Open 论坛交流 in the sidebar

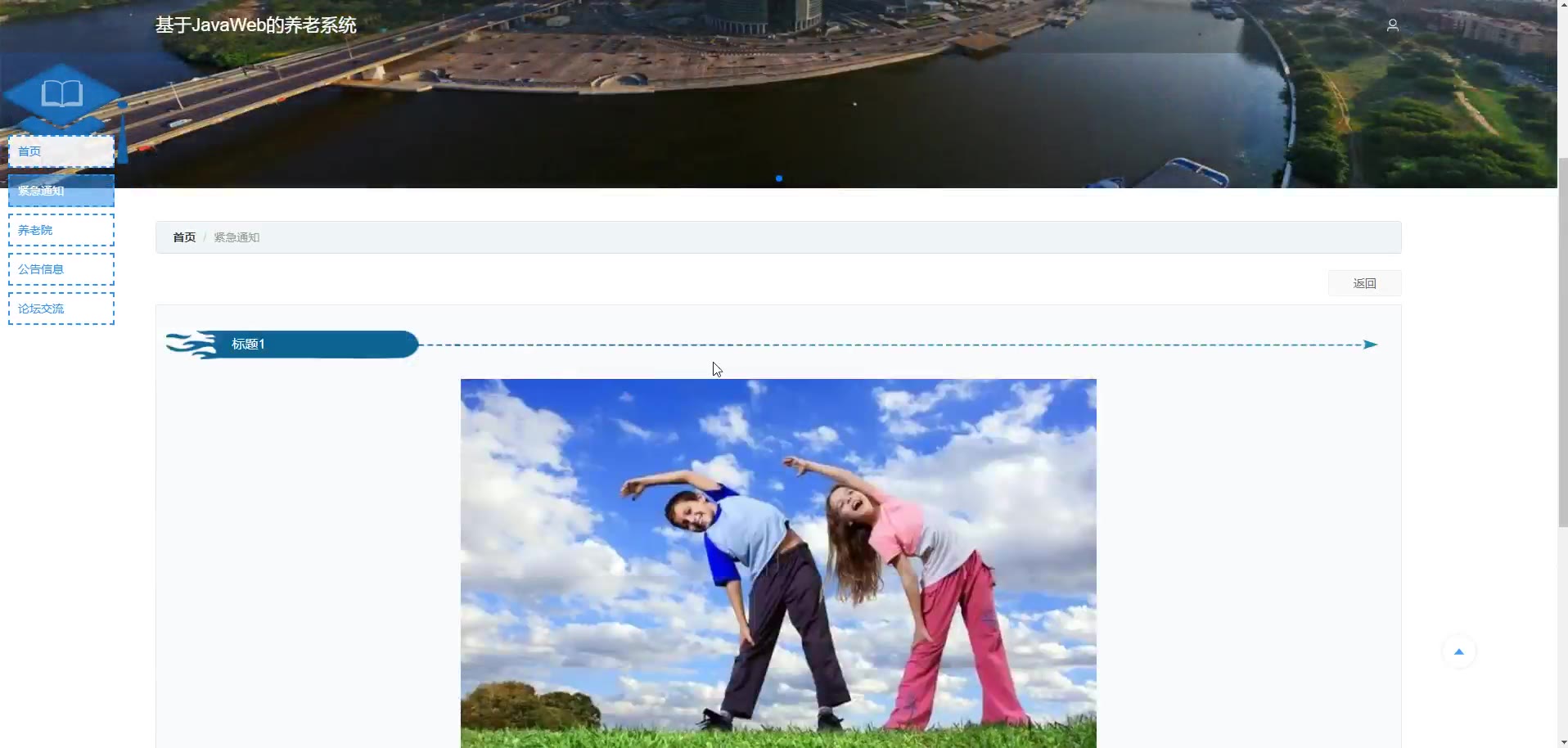61,309
